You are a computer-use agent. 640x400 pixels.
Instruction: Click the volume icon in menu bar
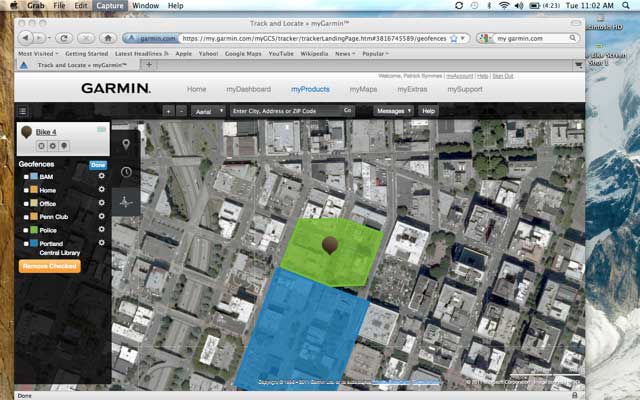[519, 5]
